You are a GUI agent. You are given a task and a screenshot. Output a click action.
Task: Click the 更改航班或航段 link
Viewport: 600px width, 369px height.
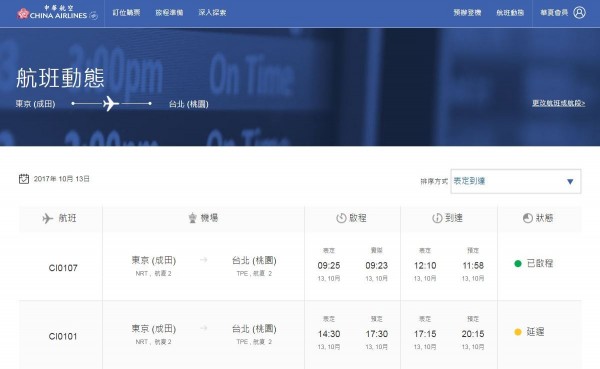pyautogui.click(x=558, y=103)
